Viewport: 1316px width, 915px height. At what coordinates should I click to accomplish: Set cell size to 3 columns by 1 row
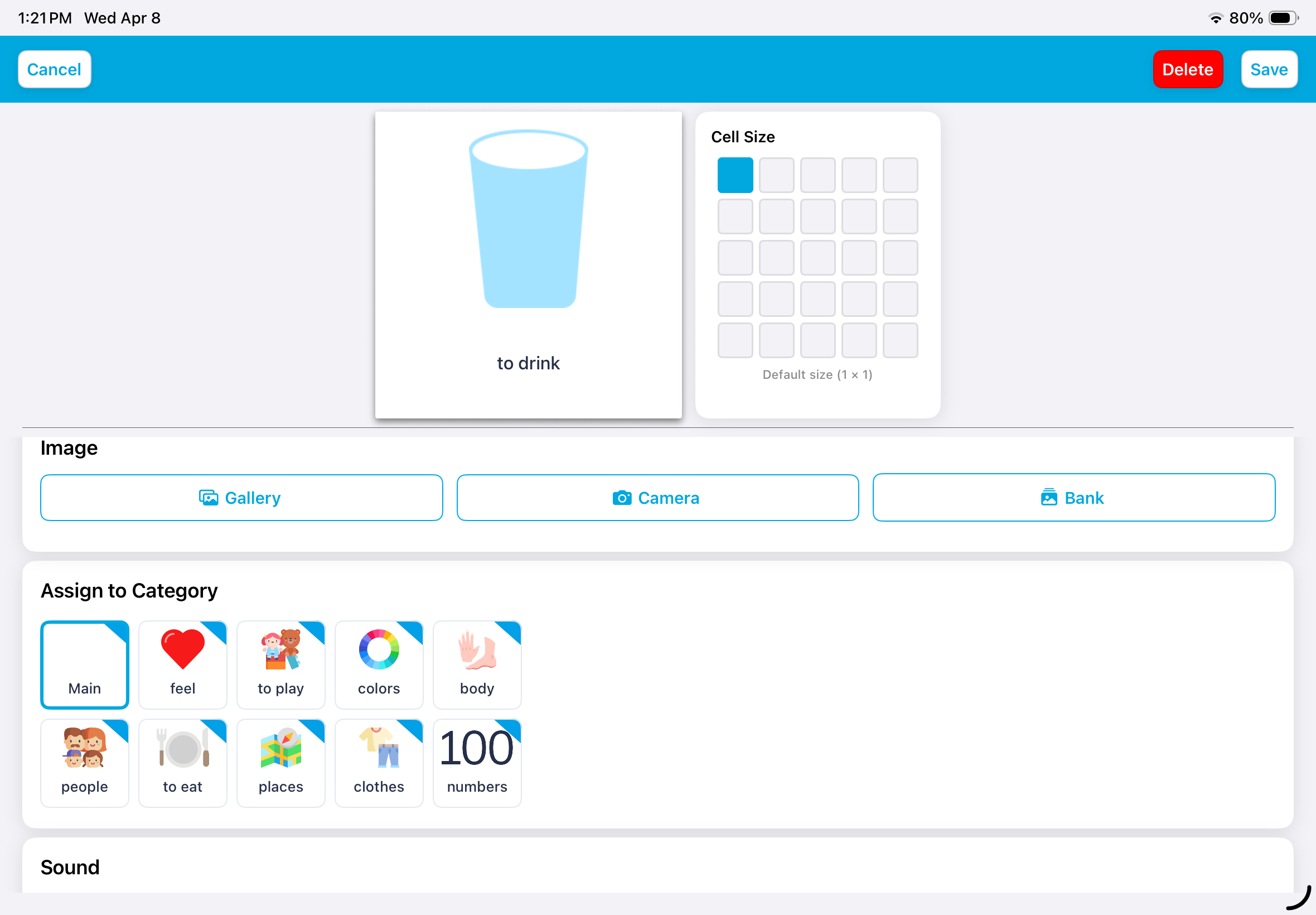[x=817, y=175]
